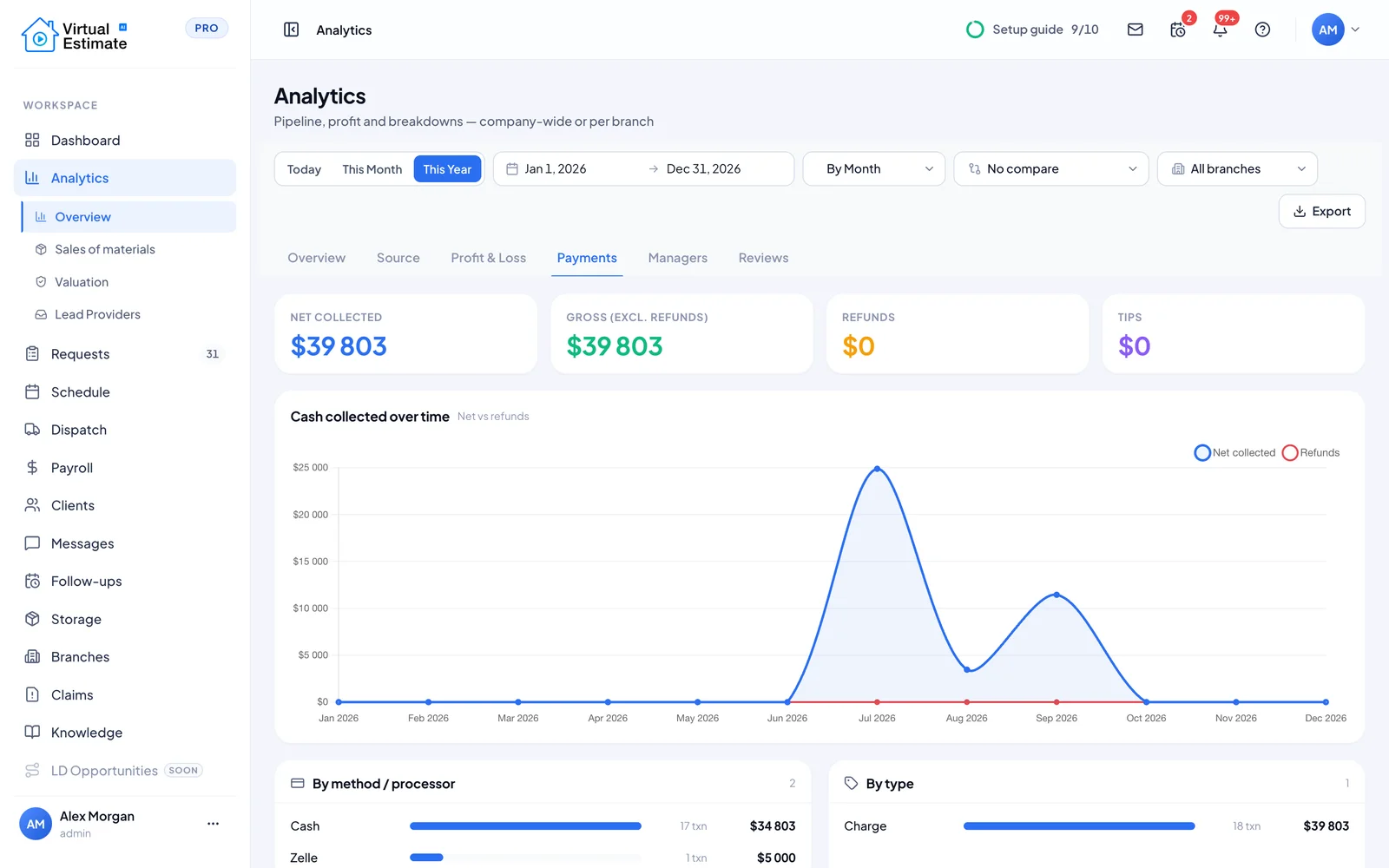Click the Net Collected $39 803 card

click(x=405, y=333)
